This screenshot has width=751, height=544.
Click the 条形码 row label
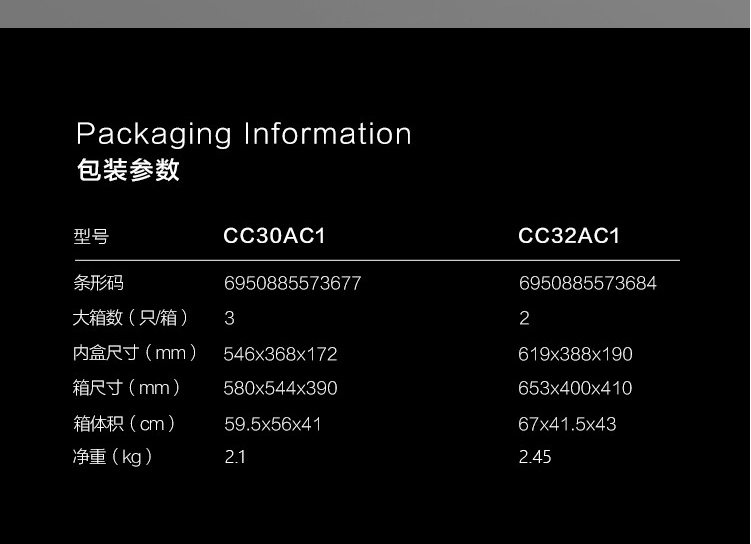(99, 283)
